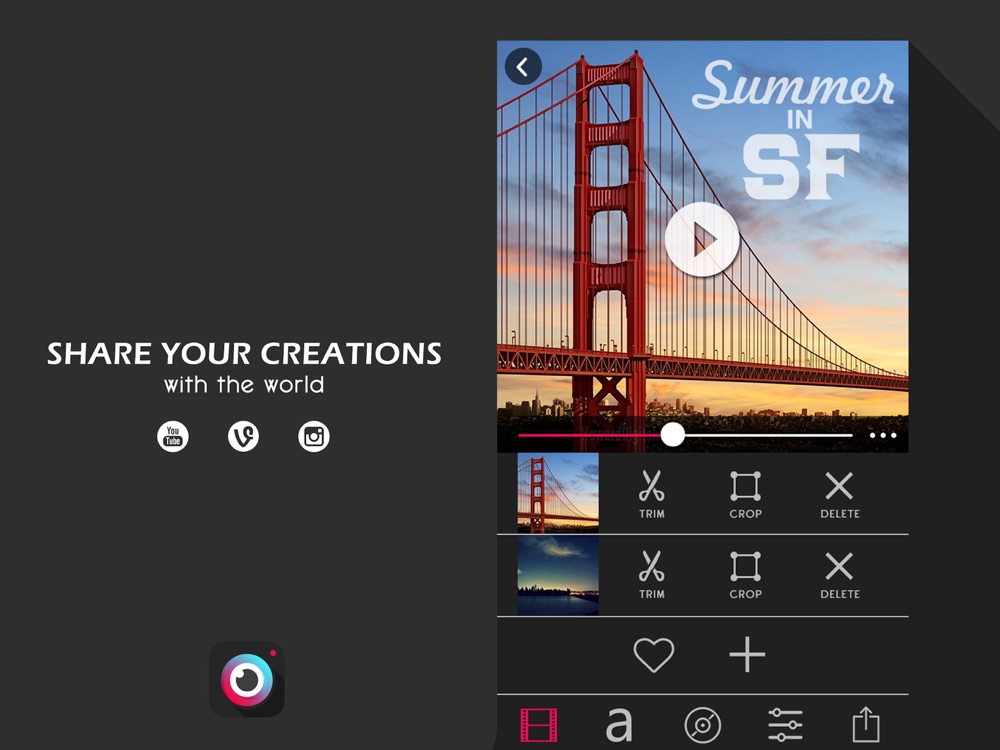Viewport: 1000px width, 750px height.
Task: Open the three-dot more options menu
Action: coord(883,436)
